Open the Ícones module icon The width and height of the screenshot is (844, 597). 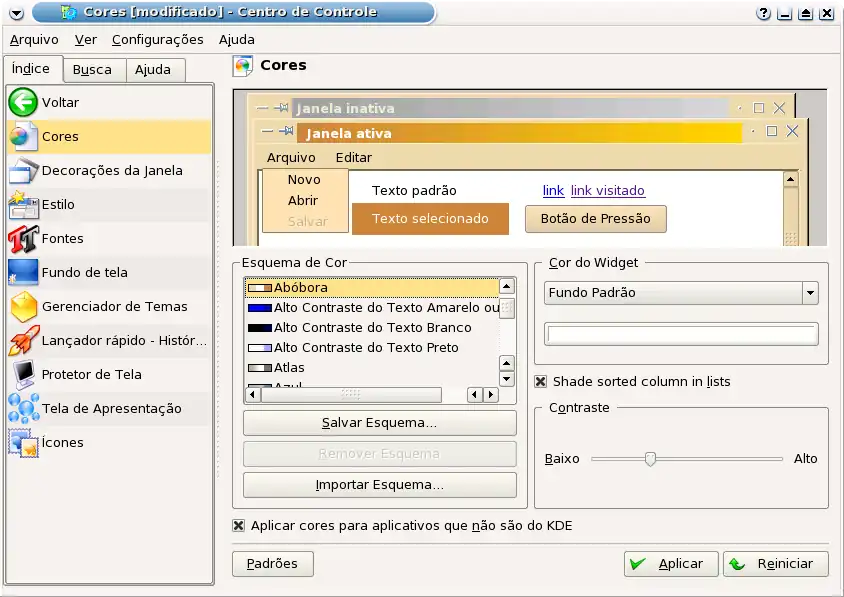[x=23, y=442]
